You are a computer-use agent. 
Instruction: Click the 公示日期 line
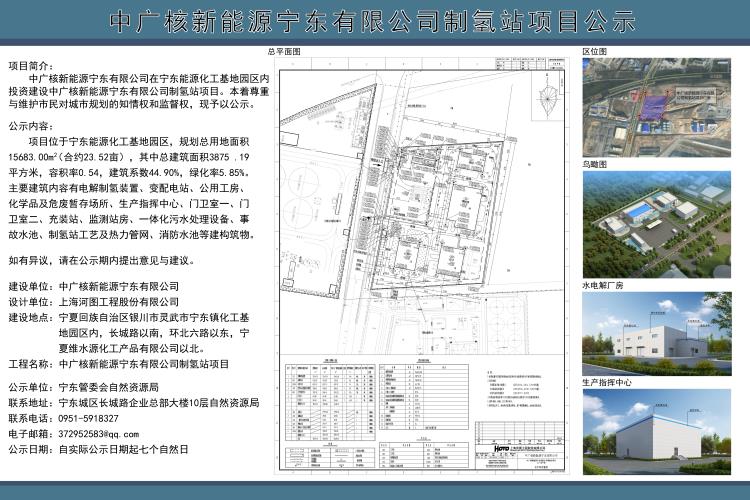(99, 449)
